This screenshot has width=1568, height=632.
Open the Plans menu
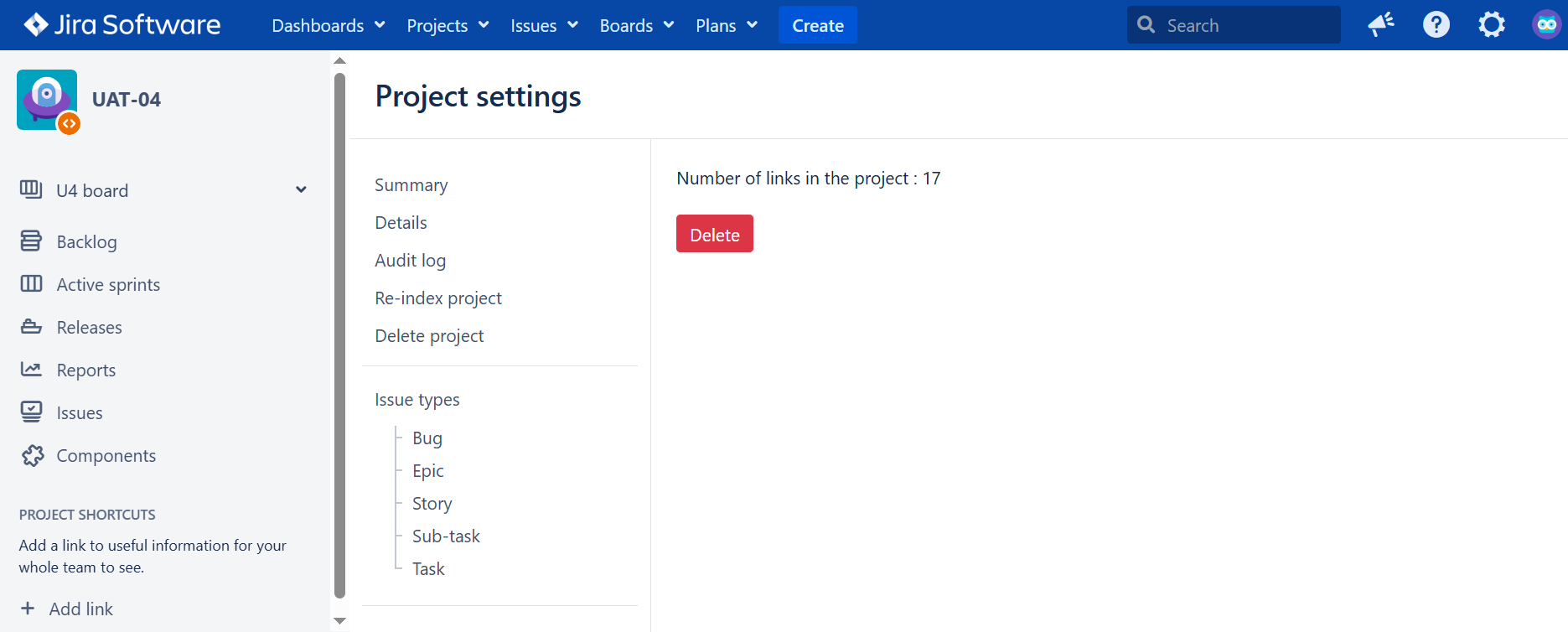coord(726,25)
